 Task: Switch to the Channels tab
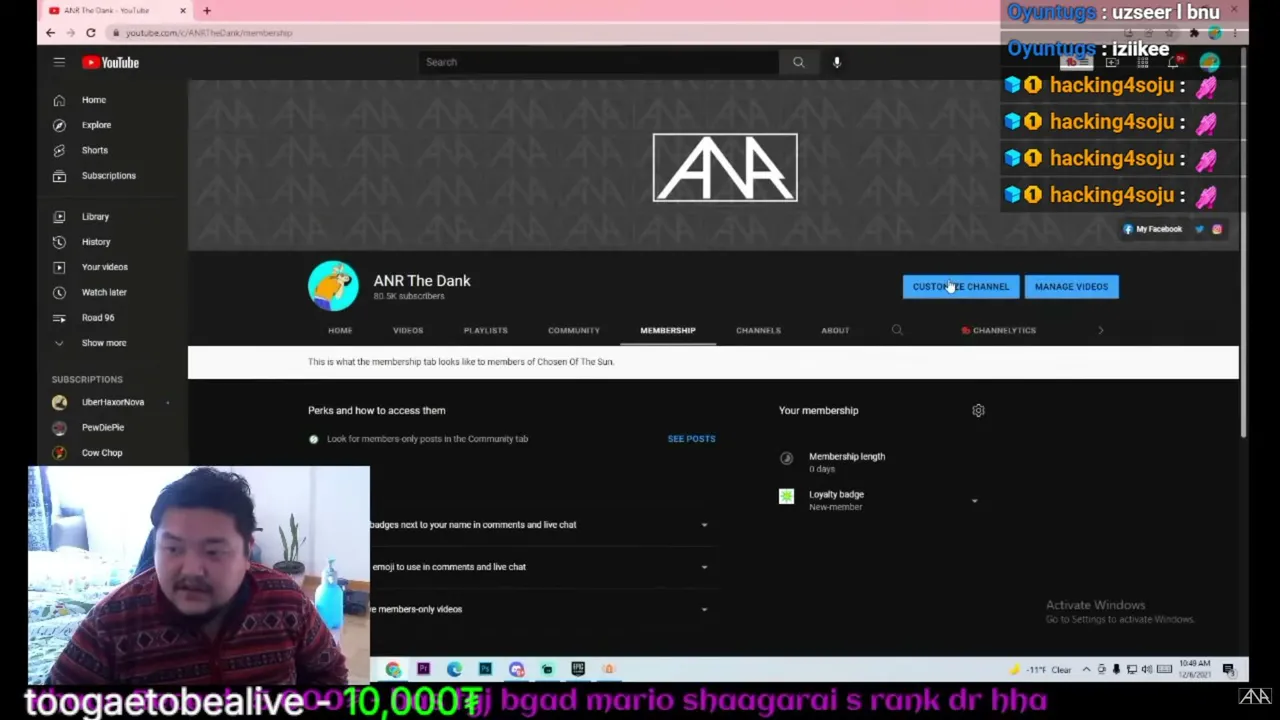[758, 330]
